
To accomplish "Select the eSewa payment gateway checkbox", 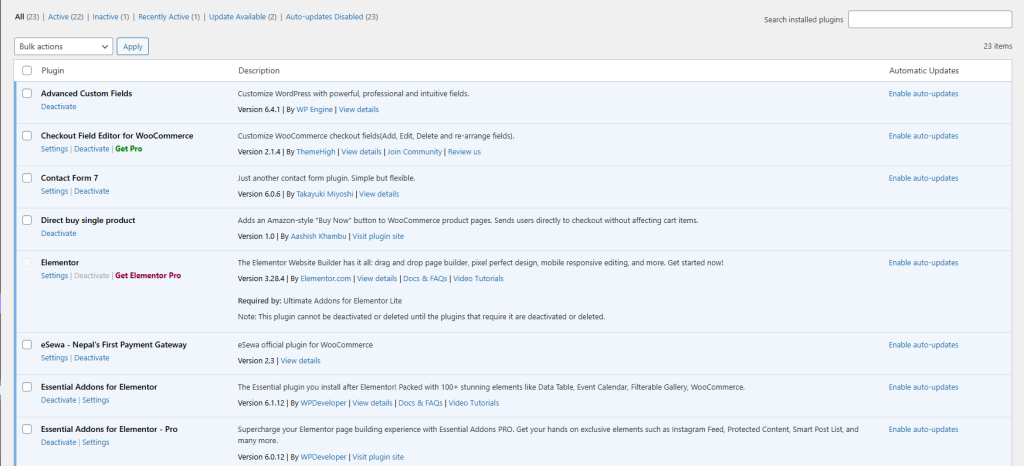I will 27,345.
